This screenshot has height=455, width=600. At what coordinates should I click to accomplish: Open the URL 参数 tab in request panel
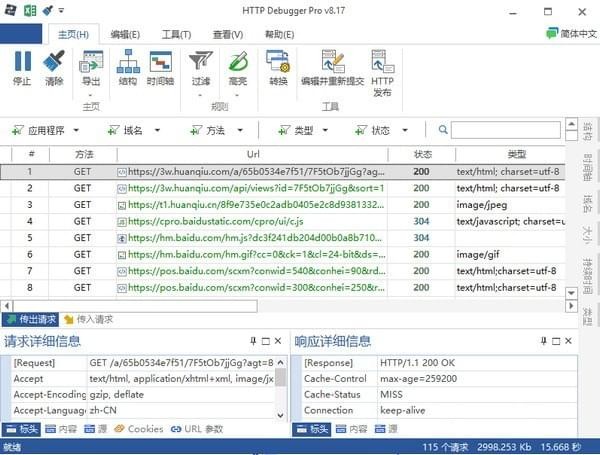(x=197, y=429)
